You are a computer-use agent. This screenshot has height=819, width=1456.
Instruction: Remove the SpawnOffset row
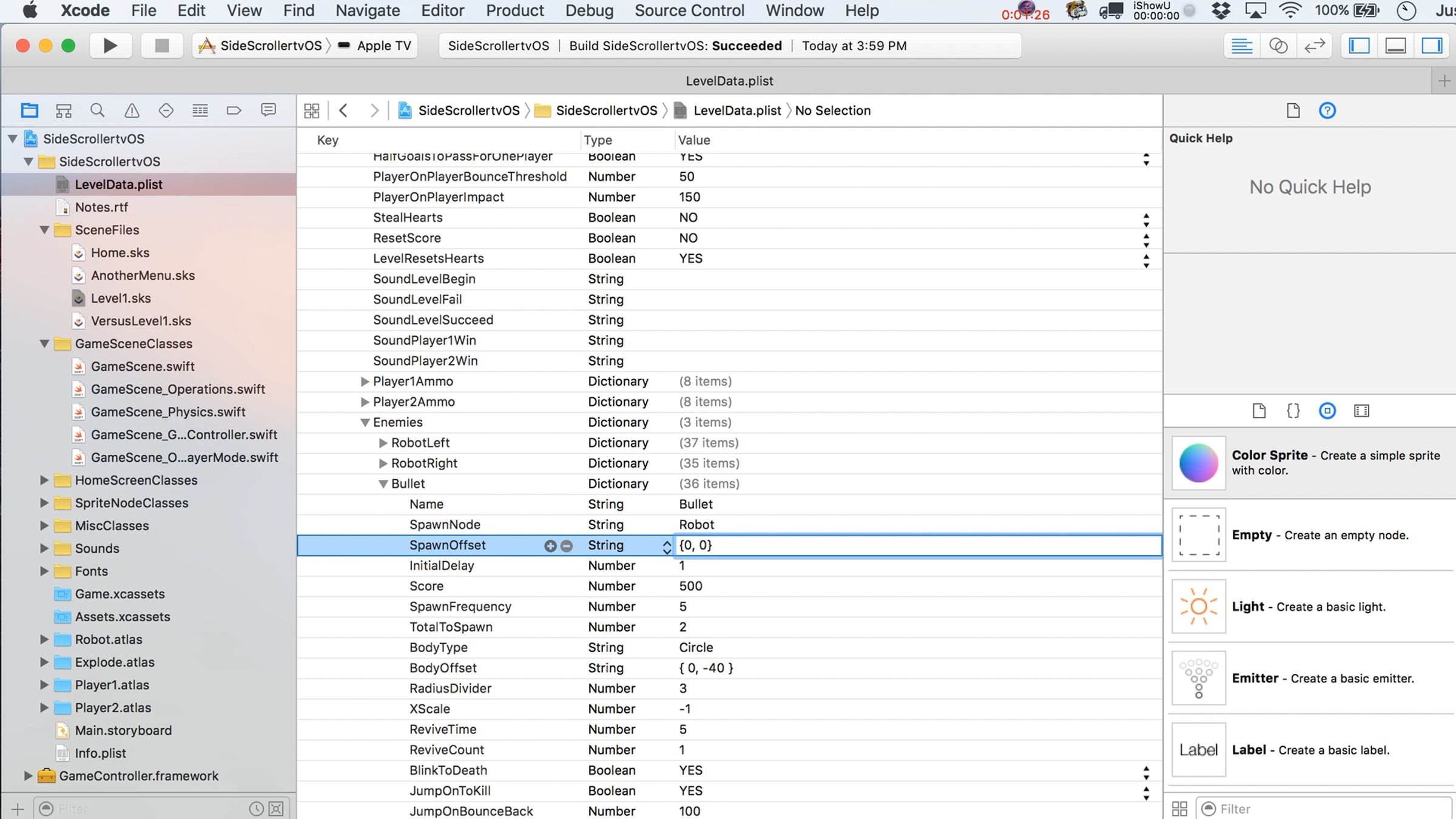567,545
